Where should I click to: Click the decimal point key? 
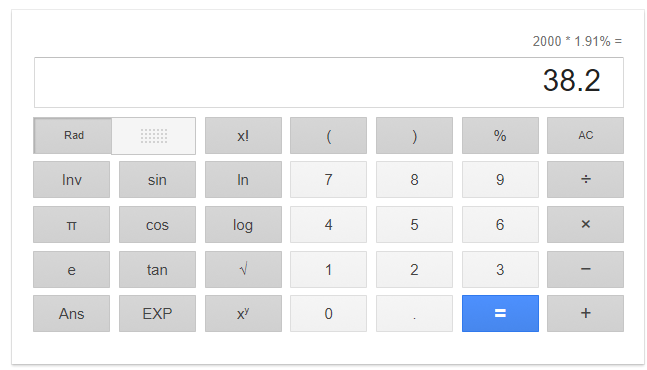pos(414,313)
